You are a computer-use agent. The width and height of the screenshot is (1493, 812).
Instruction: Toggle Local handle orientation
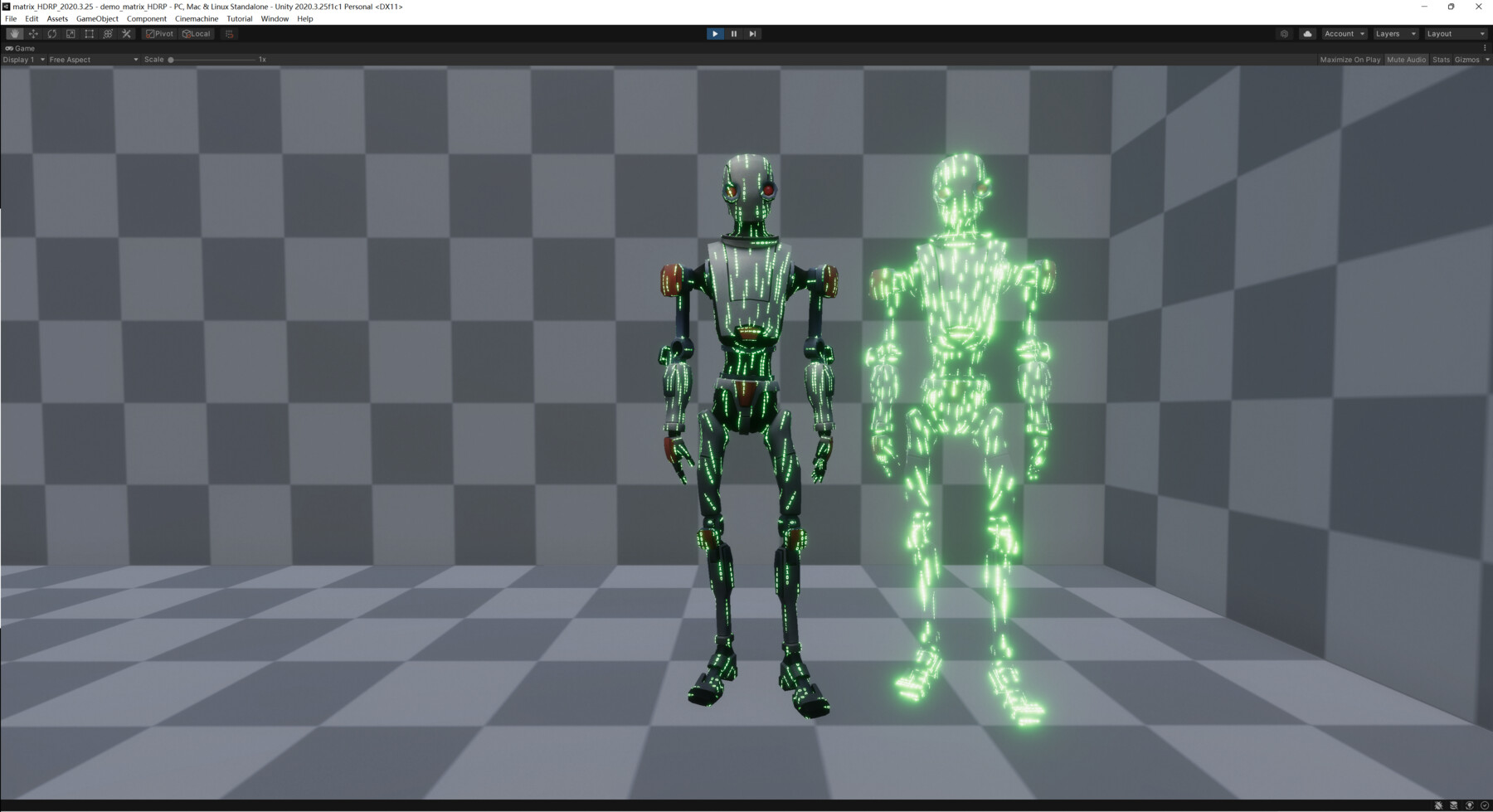tap(196, 33)
